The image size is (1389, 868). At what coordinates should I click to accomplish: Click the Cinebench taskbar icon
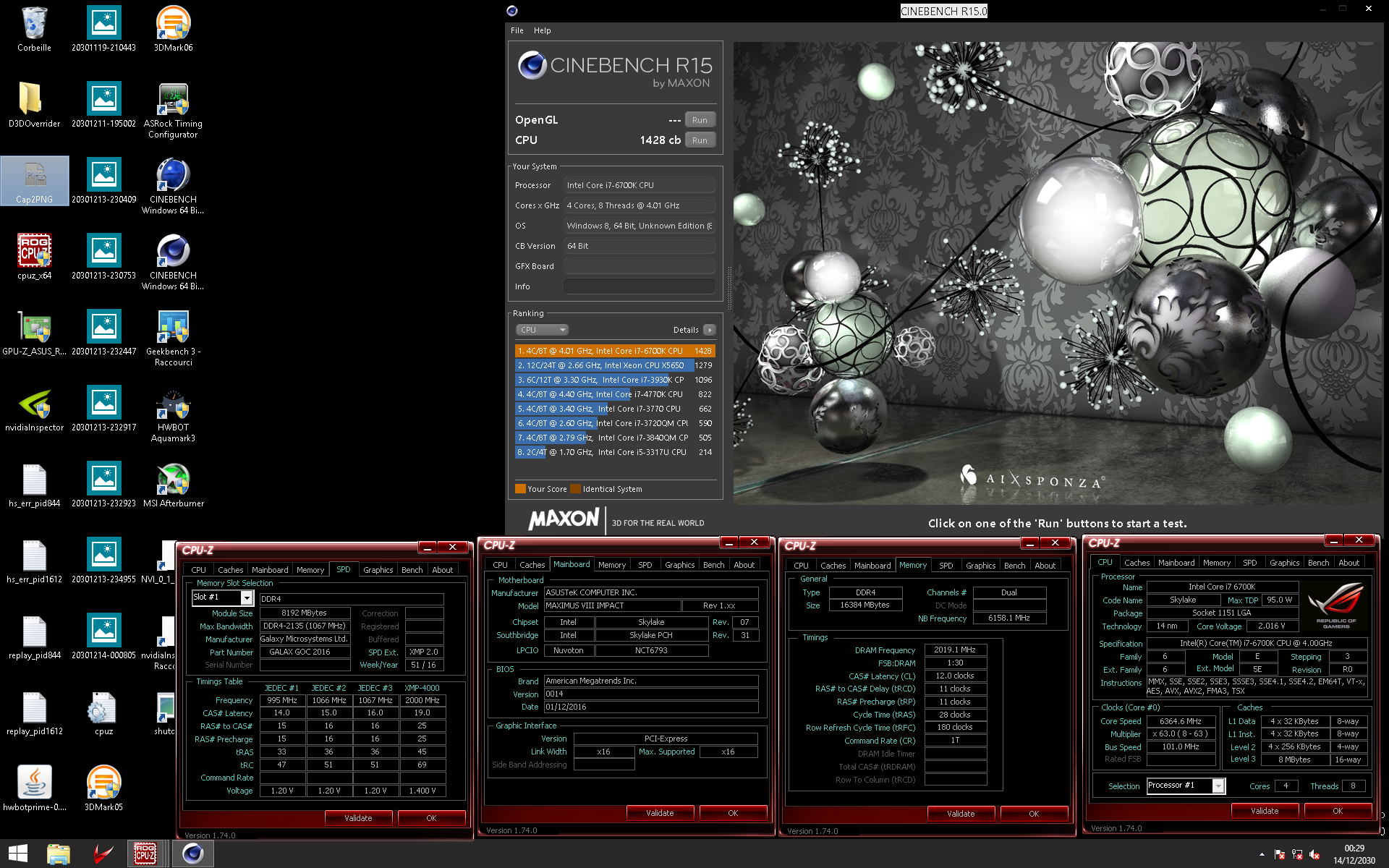(x=192, y=854)
